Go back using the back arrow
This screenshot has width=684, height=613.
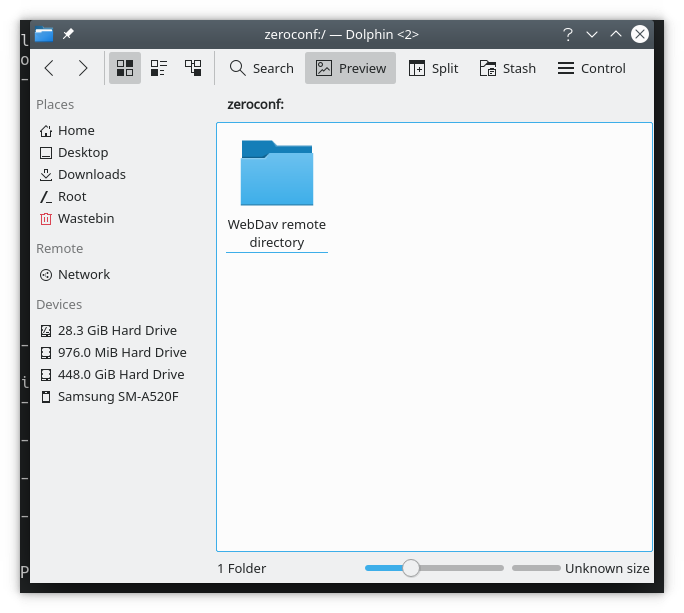tap(49, 68)
